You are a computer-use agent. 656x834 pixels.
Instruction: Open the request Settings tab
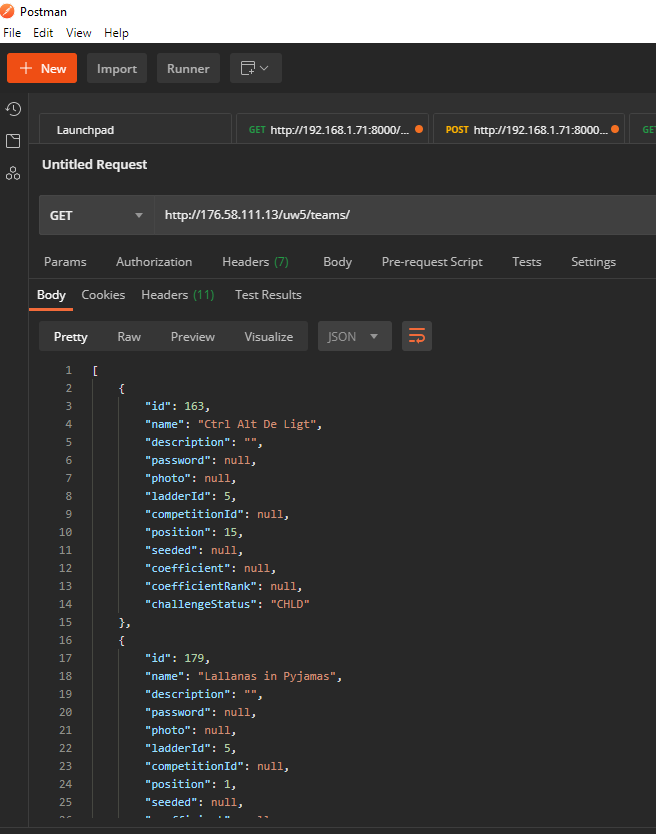coord(593,262)
